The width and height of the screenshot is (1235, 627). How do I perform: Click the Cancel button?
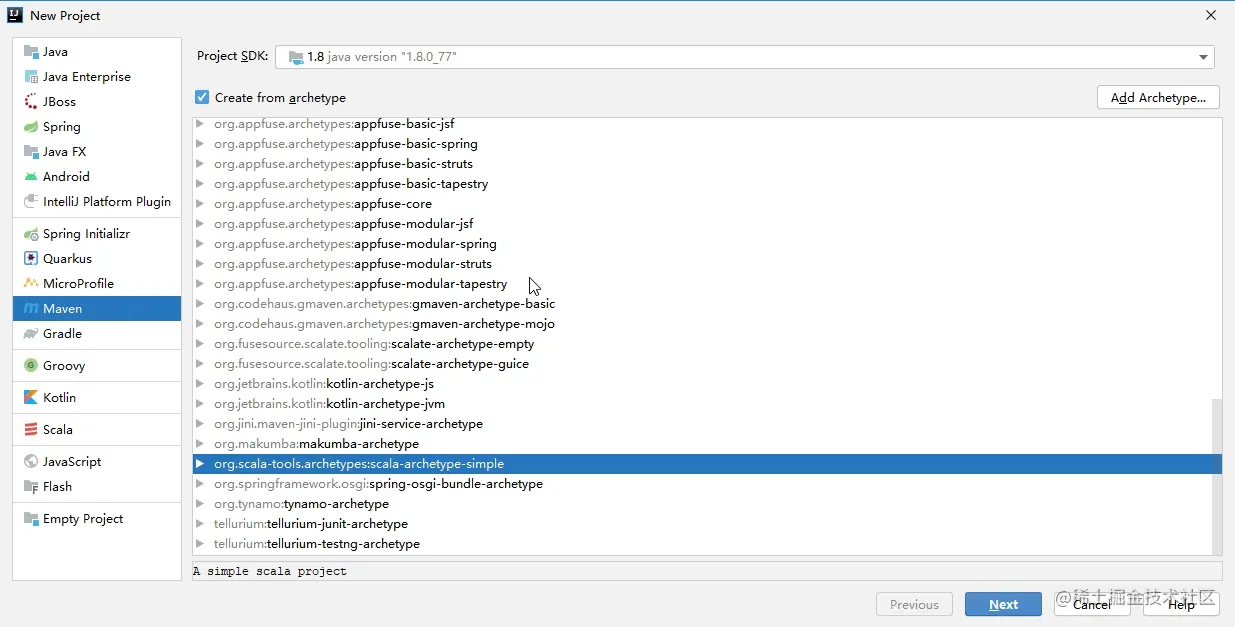pos(1091,604)
